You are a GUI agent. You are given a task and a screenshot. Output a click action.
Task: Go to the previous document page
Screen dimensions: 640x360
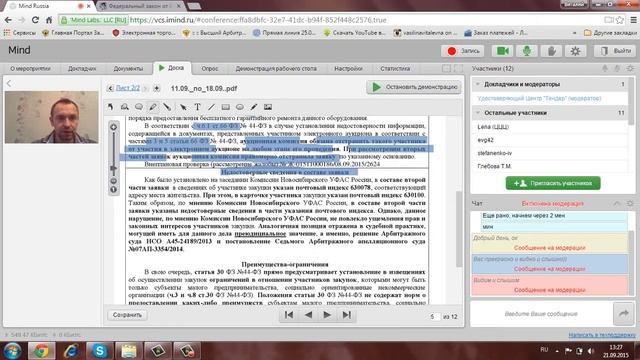308,315
